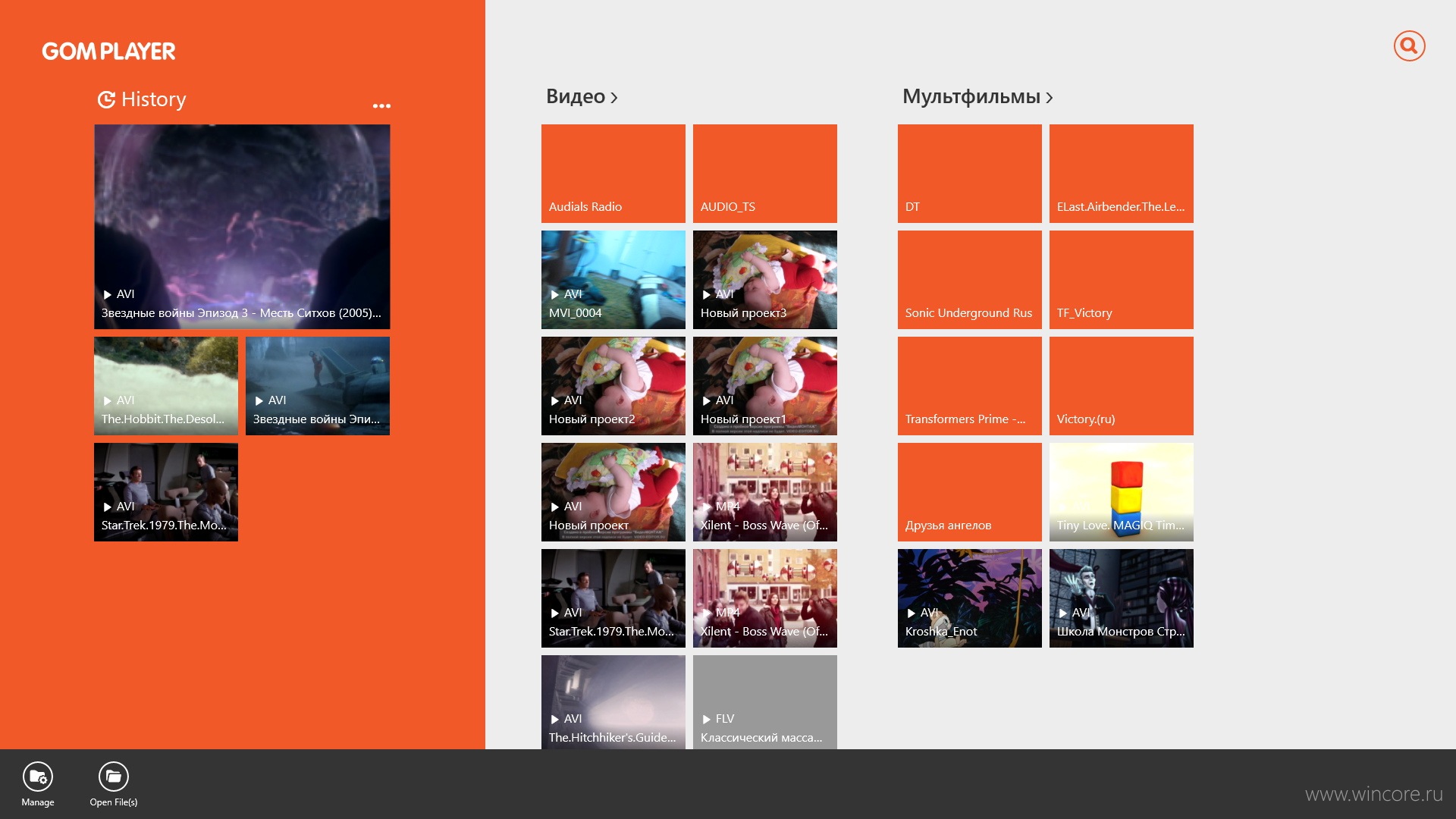Play the Классический масса... FLV video

tap(765, 702)
